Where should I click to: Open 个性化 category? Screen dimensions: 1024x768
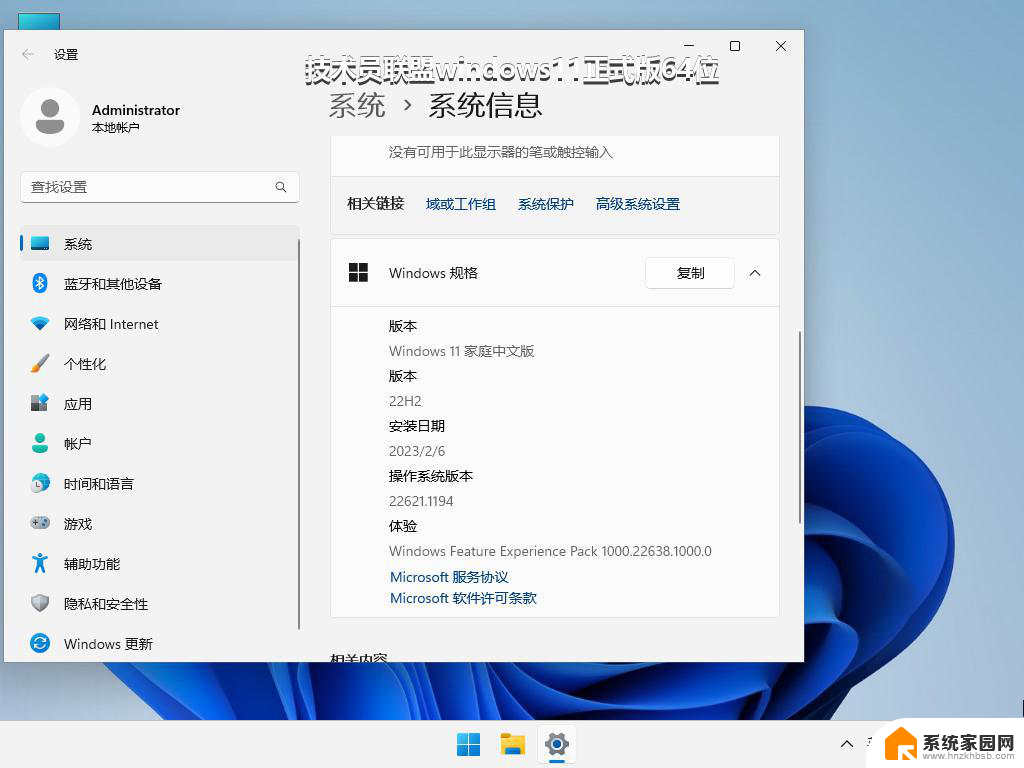(85, 364)
